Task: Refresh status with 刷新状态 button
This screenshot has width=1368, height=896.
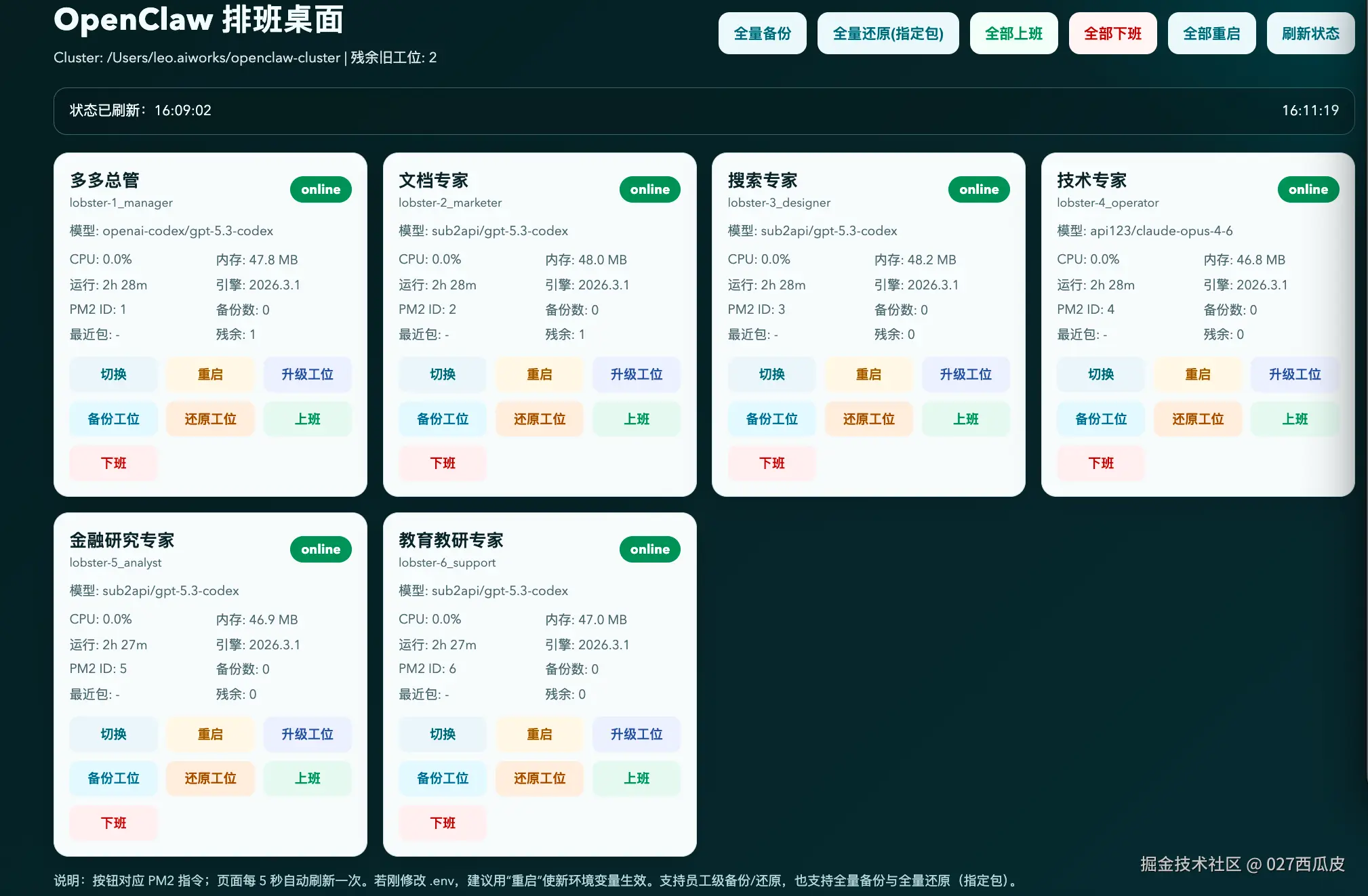Action: (x=1310, y=33)
